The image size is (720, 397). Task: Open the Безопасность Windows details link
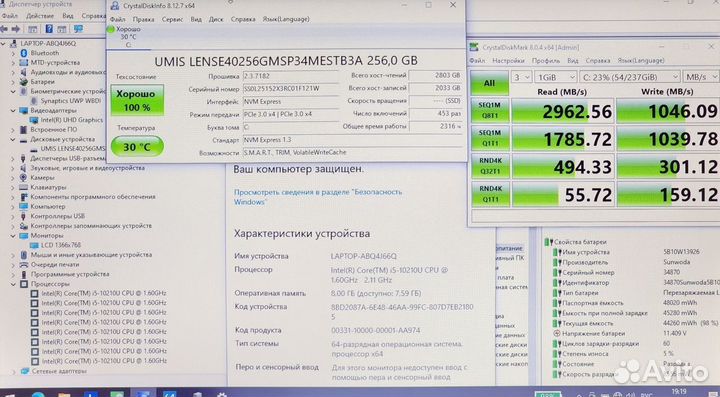318,197
